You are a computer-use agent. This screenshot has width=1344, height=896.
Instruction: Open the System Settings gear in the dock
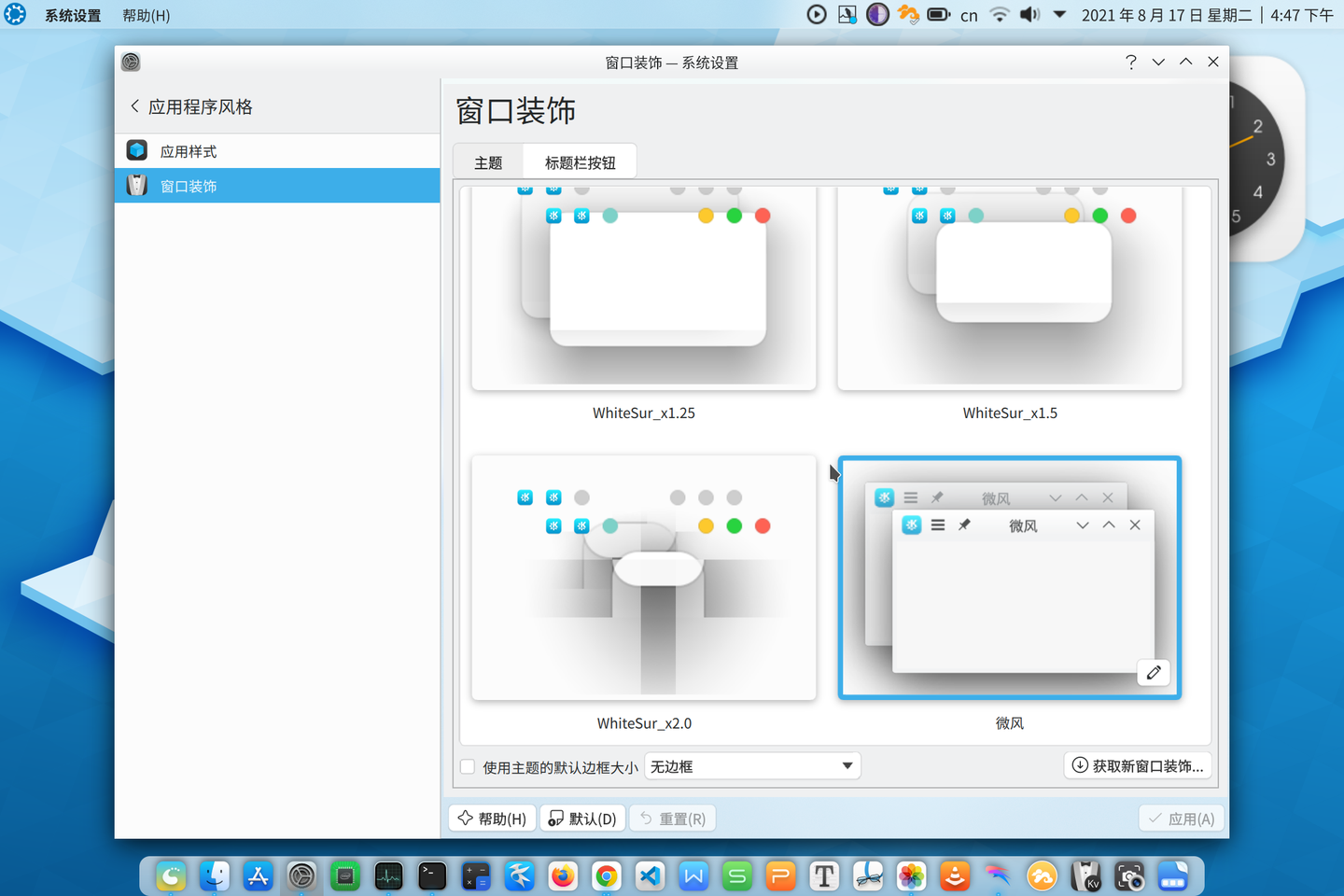click(301, 875)
